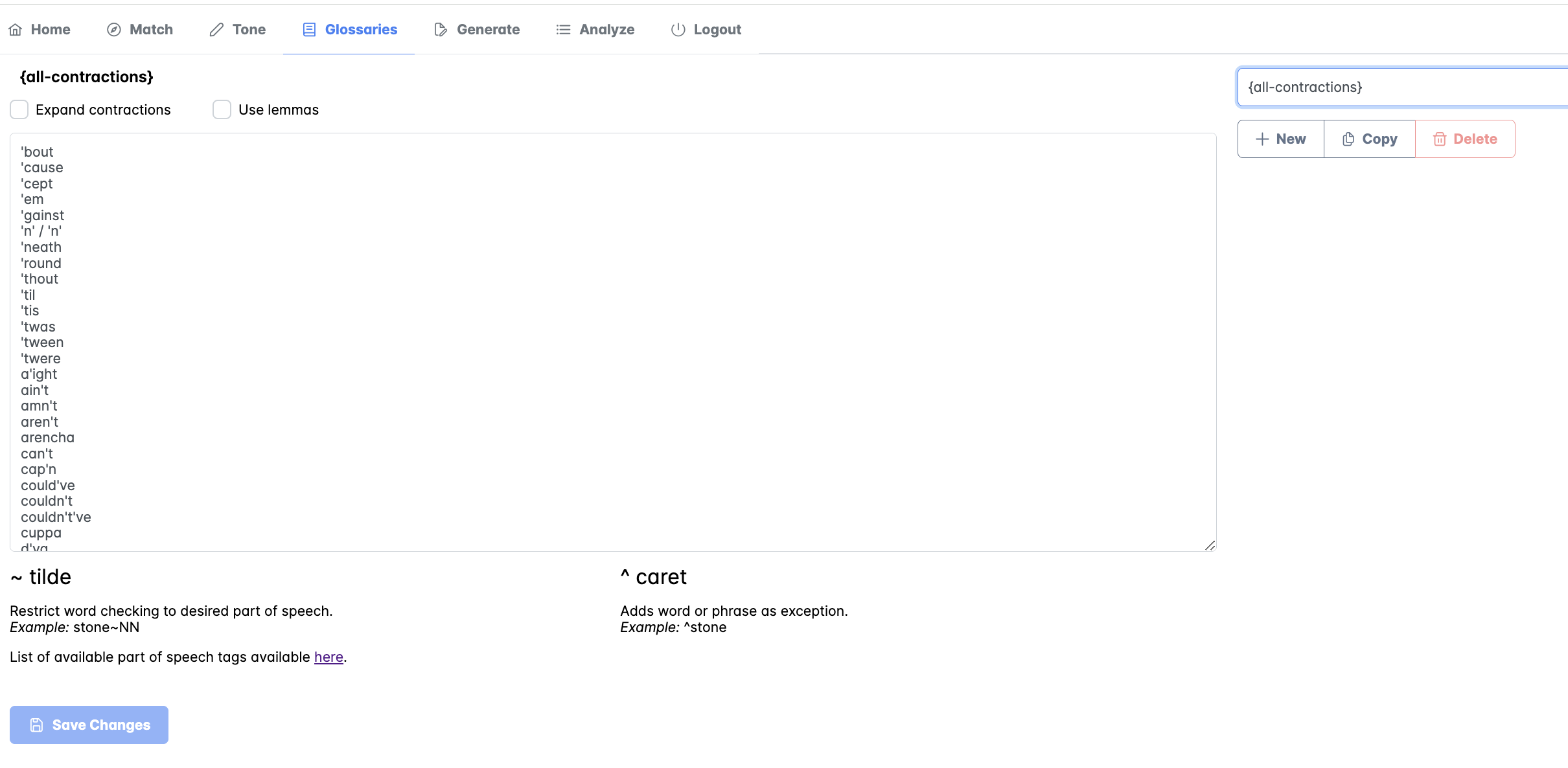Toggle the Use lemmas checkbox
The width and height of the screenshot is (1568, 768).
click(x=222, y=110)
